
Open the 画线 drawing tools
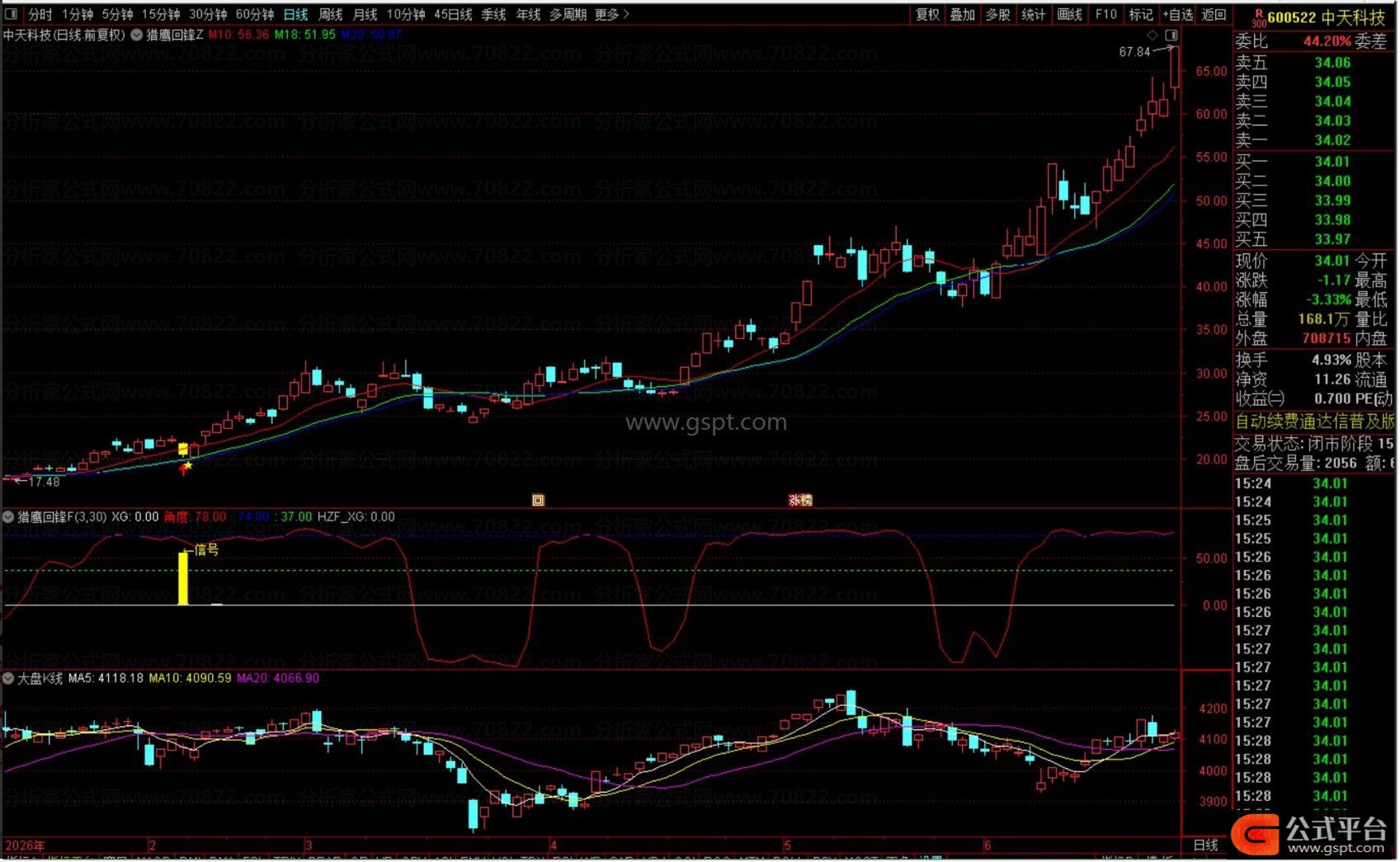click(x=1070, y=14)
